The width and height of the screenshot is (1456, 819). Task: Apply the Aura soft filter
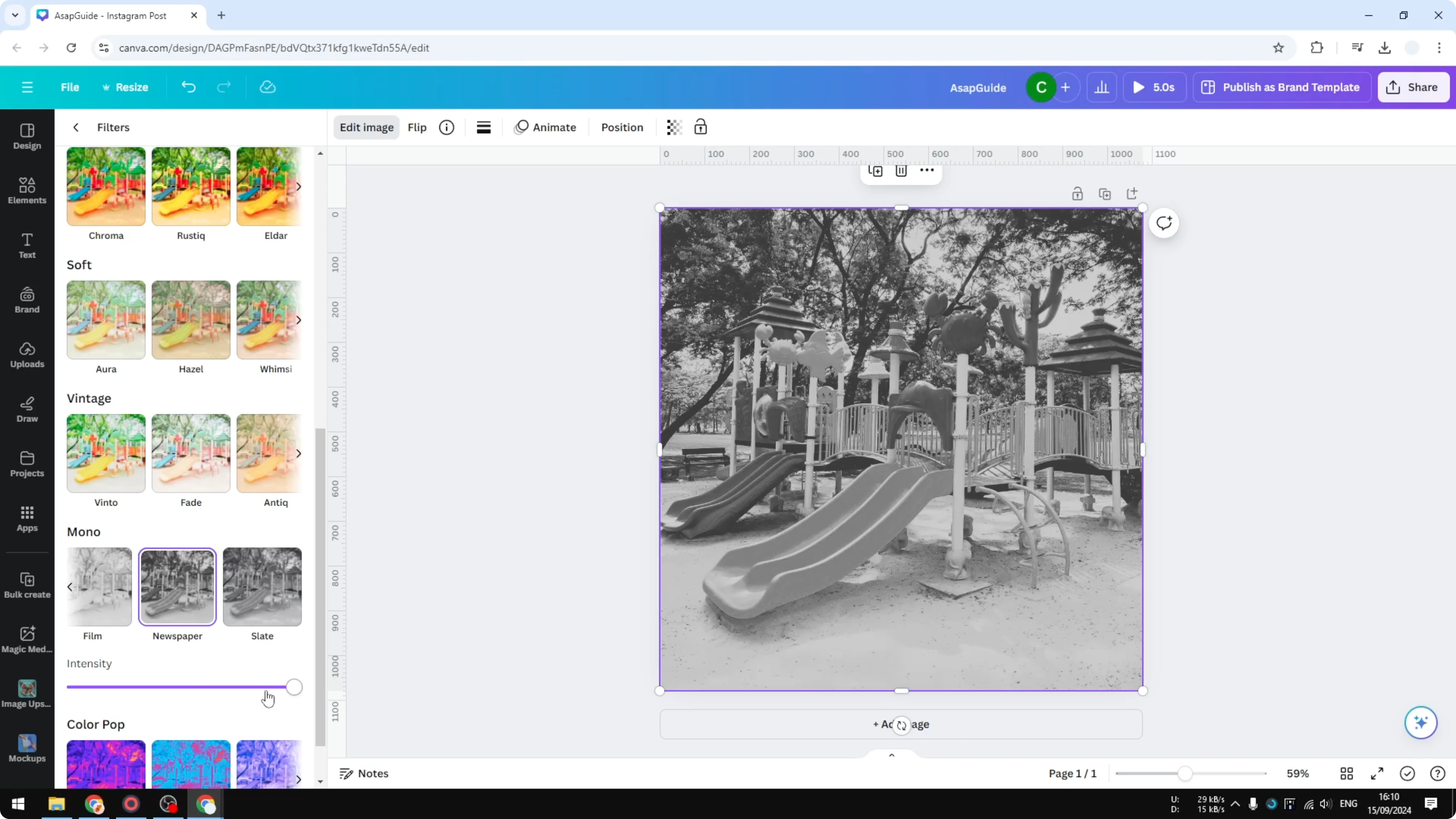point(106,320)
